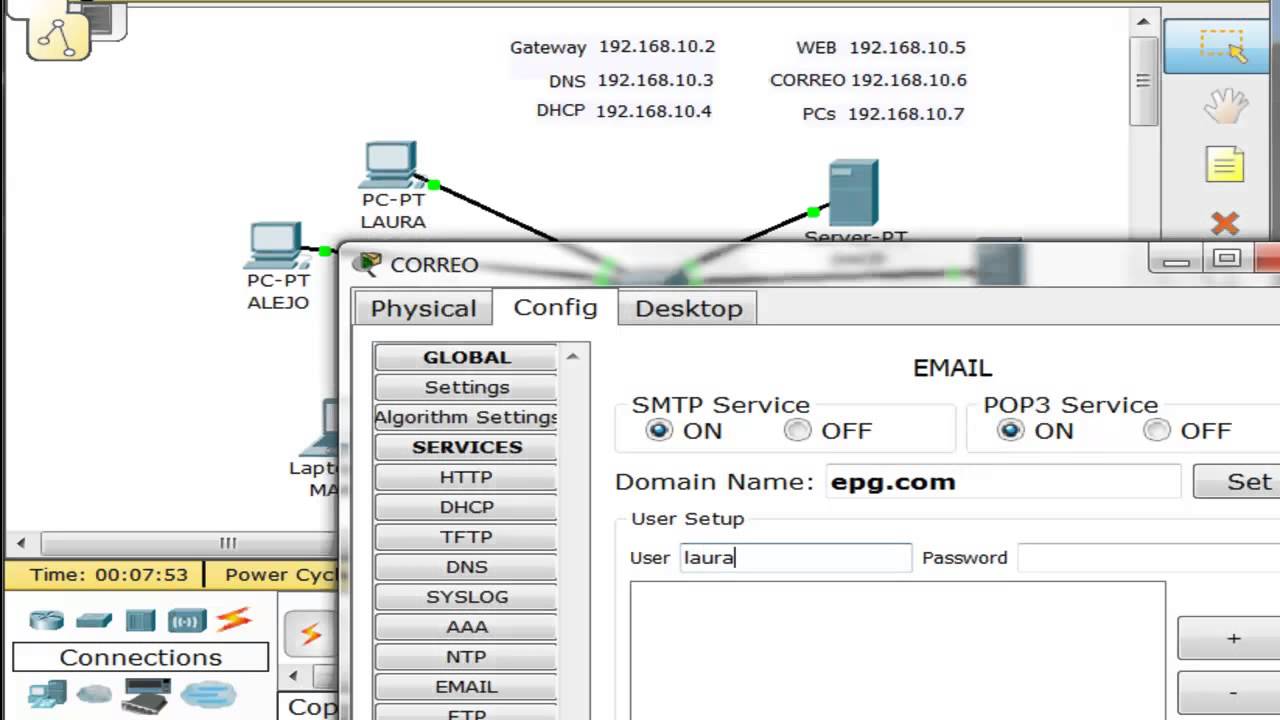Click the Time 00:07:53 status display
The image size is (1280, 720).
coord(107,575)
